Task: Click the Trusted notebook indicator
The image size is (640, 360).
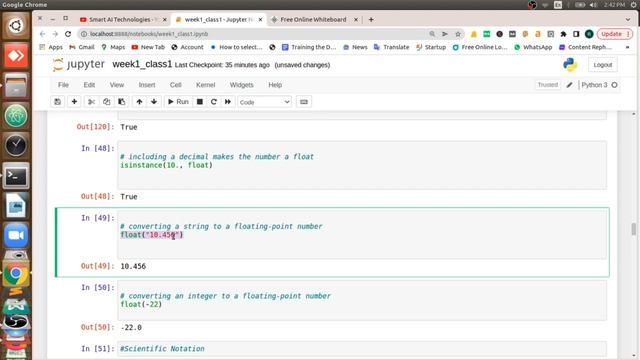Action: click(547, 85)
